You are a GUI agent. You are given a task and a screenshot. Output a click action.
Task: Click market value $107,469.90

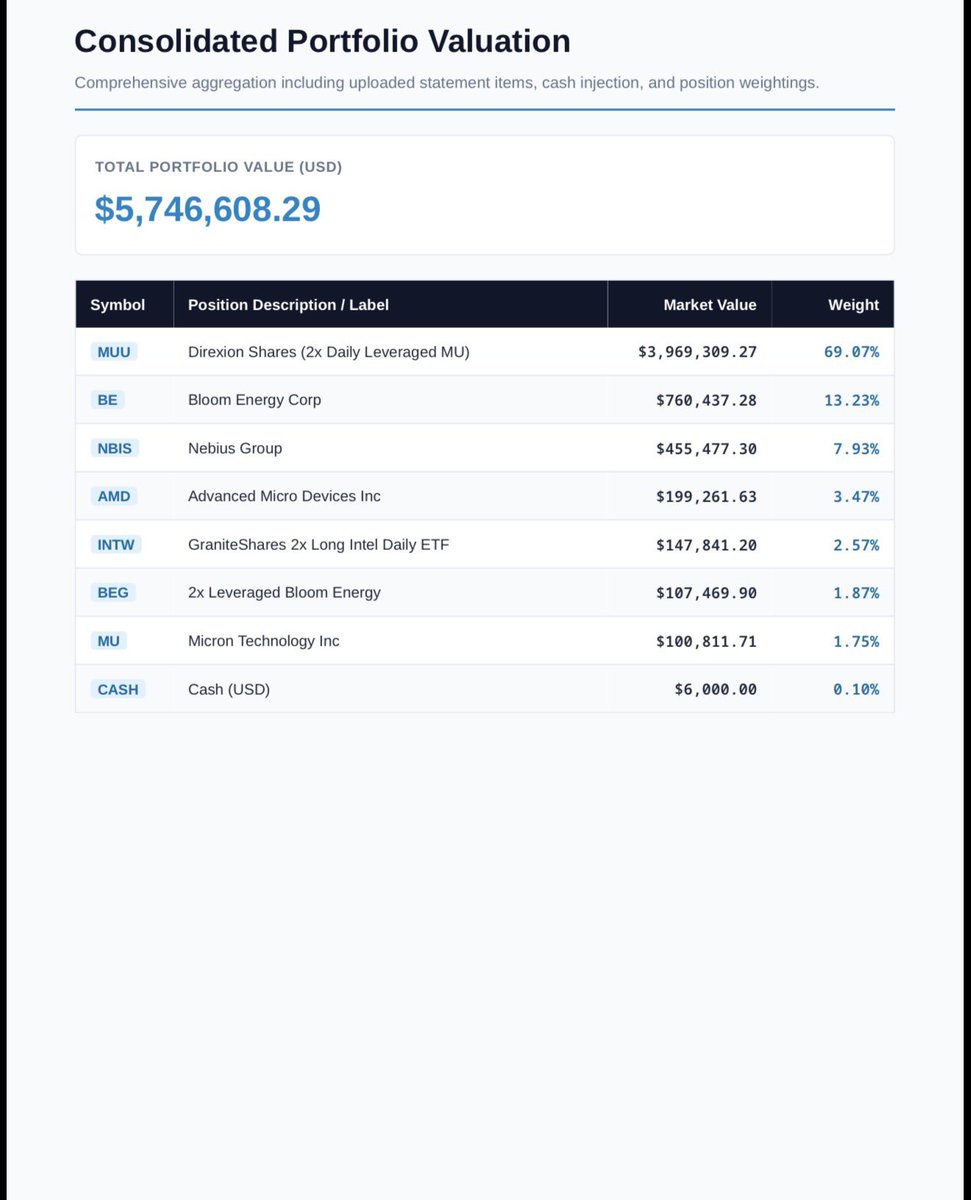[x=706, y=592]
